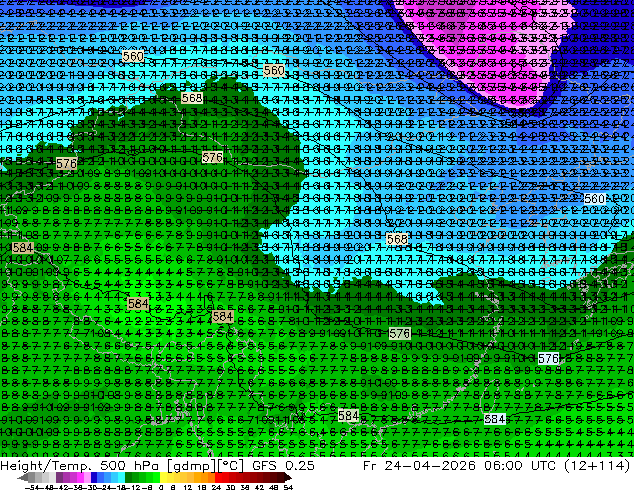The height and width of the screenshot is (490, 634).
Task: Click the [°C] unit label
Action: click(x=231, y=465)
